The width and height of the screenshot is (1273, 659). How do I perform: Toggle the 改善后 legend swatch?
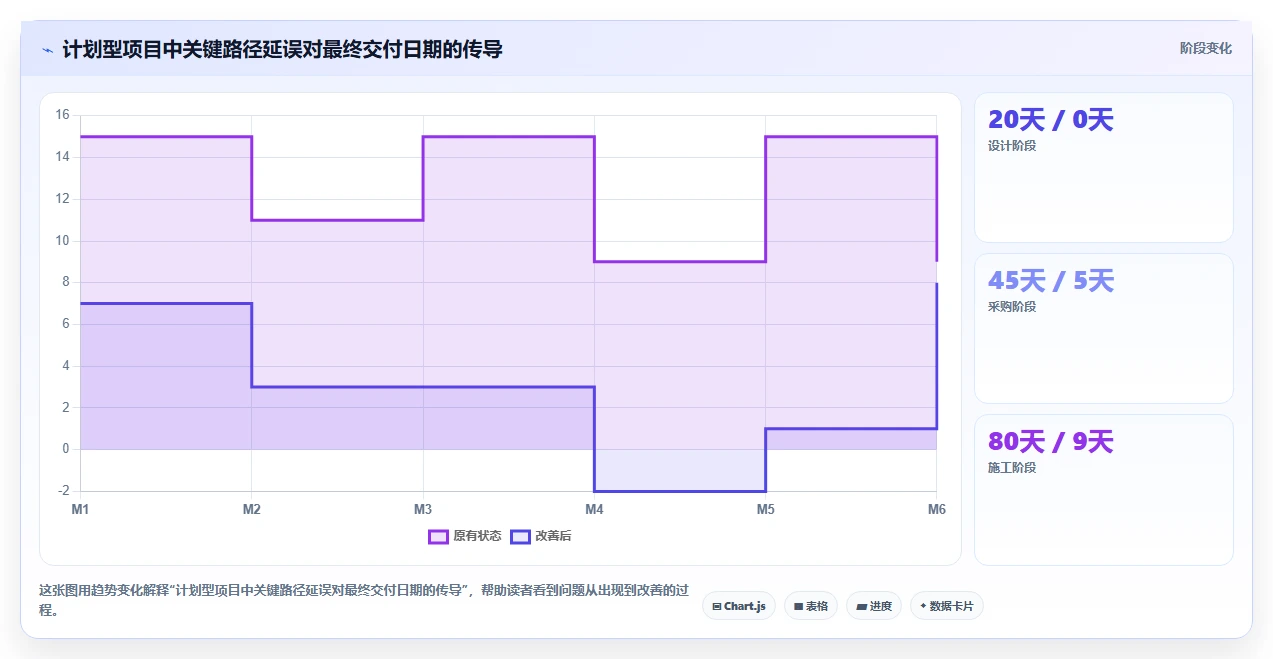(520, 536)
